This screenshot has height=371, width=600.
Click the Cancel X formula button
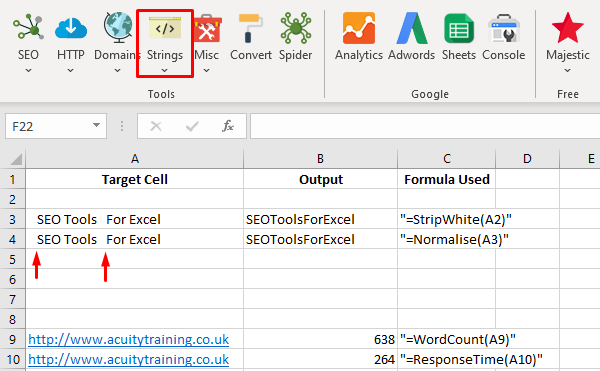coord(156,126)
